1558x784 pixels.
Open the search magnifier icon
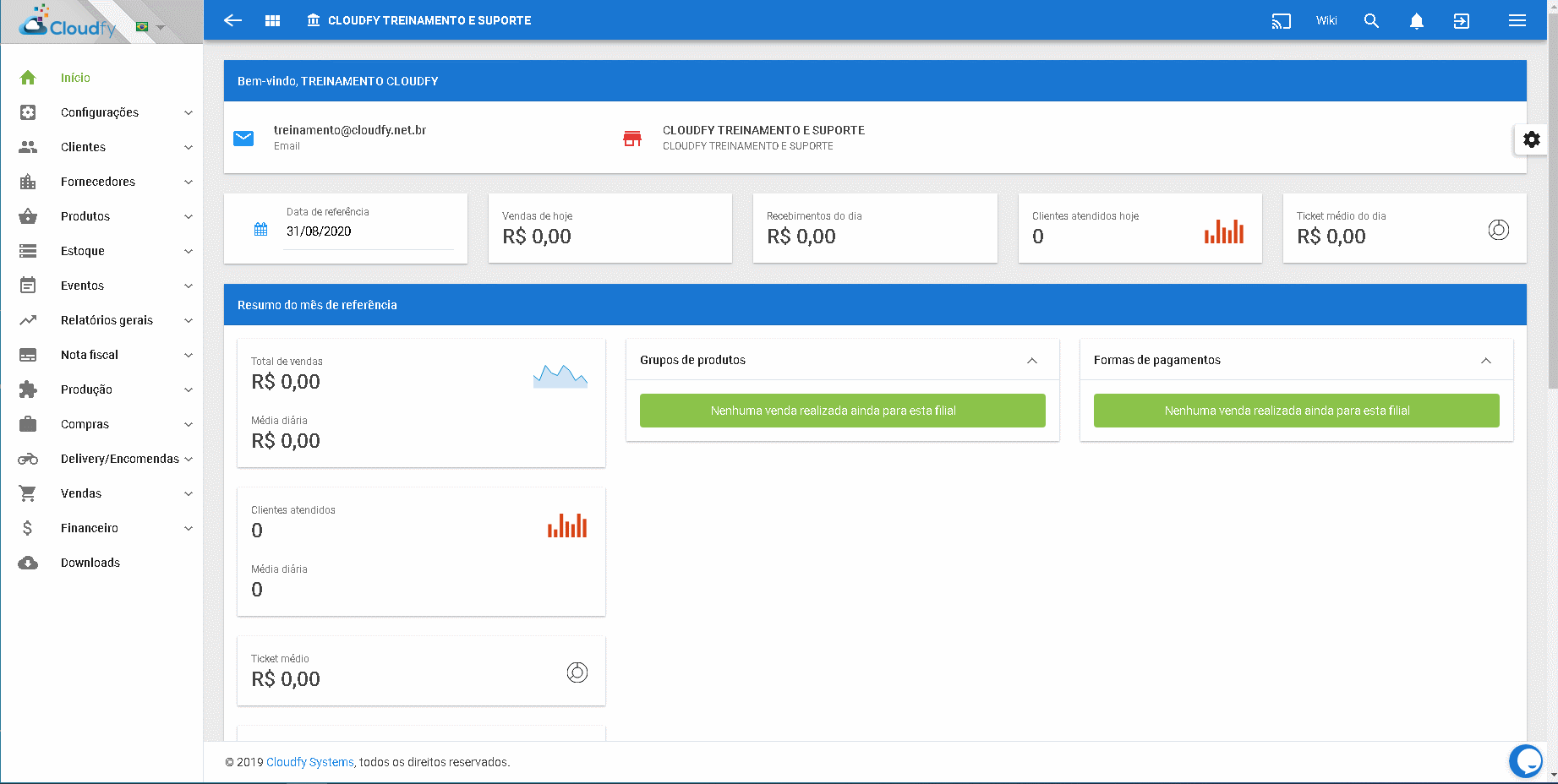(x=1371, y=21)
